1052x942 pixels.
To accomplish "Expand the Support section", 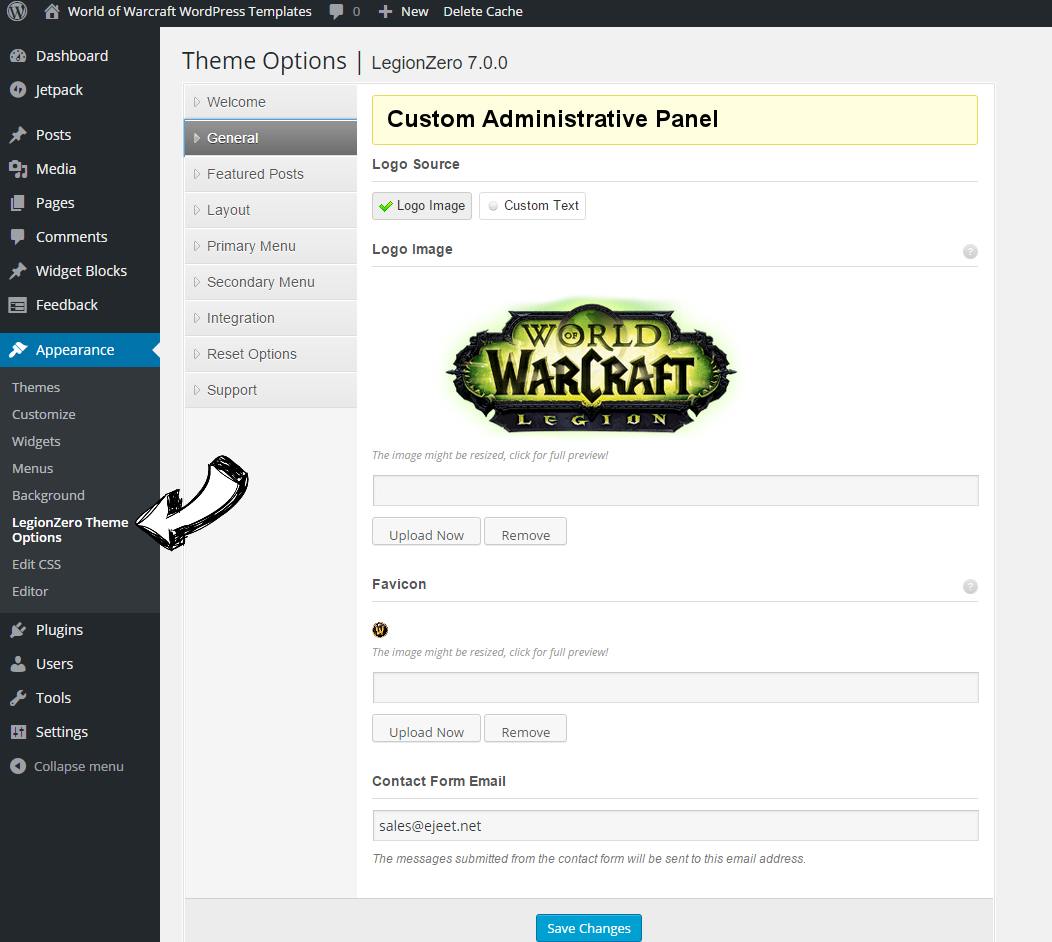I will [x=270, y=390].
